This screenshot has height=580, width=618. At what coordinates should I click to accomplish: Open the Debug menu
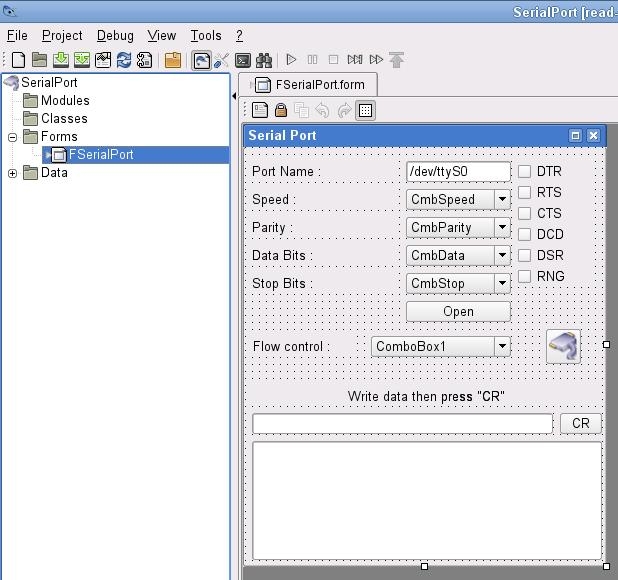click(115, 35)
